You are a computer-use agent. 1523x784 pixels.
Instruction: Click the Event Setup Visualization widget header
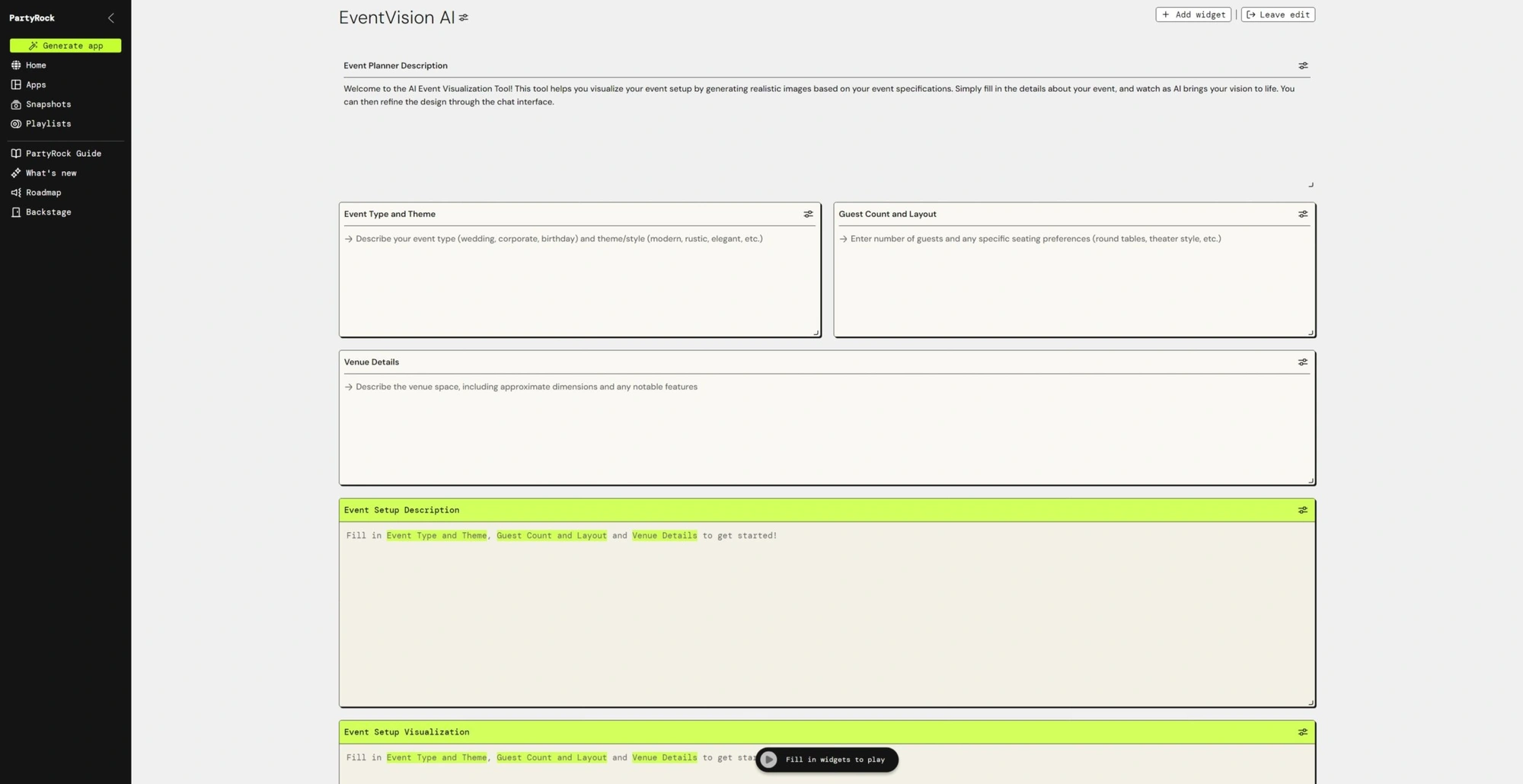coord(827,732)
